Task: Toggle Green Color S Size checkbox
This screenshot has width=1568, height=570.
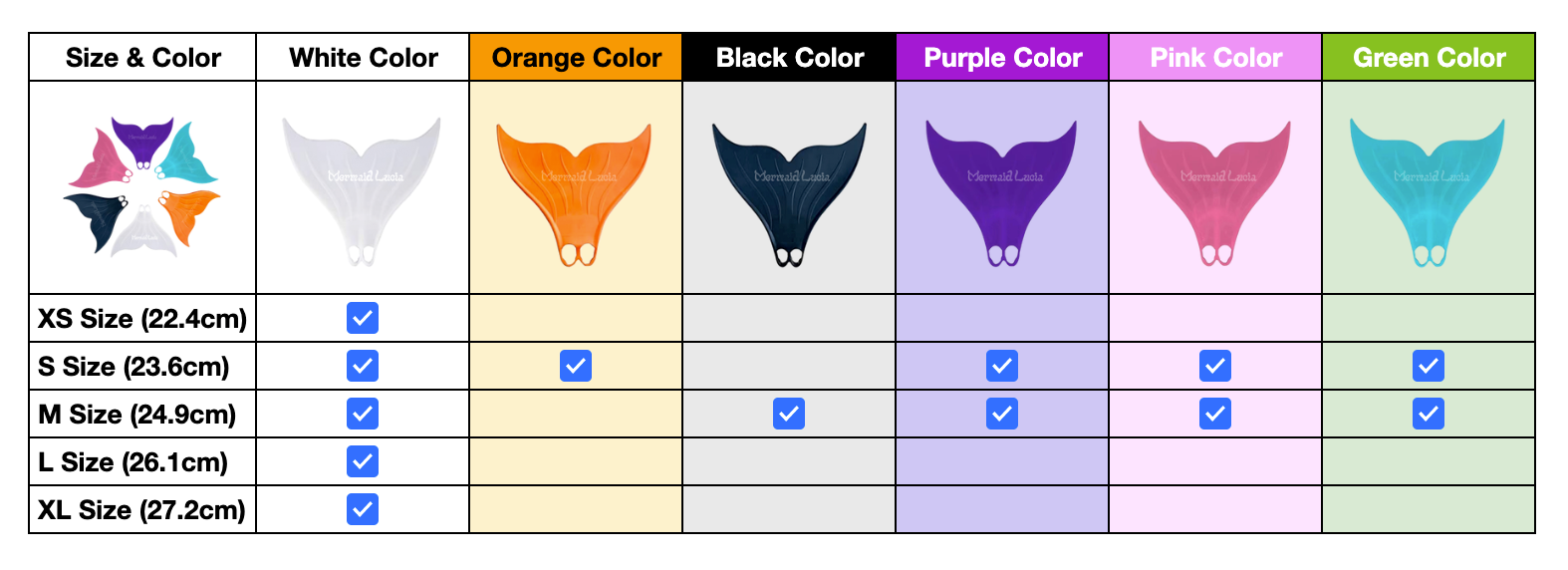Action: pyautogui.click(x=1429, y=366)
